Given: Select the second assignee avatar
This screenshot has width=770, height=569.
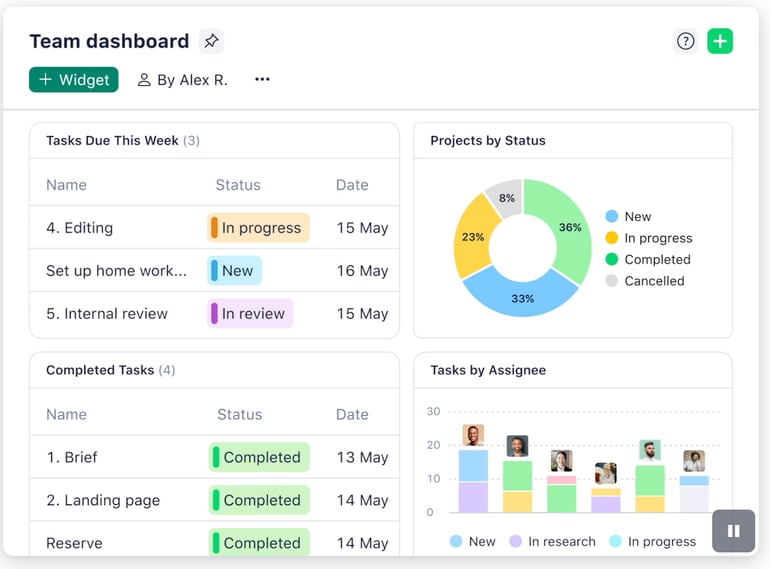Looking at the screenshot, I should (x=517, y=446).
